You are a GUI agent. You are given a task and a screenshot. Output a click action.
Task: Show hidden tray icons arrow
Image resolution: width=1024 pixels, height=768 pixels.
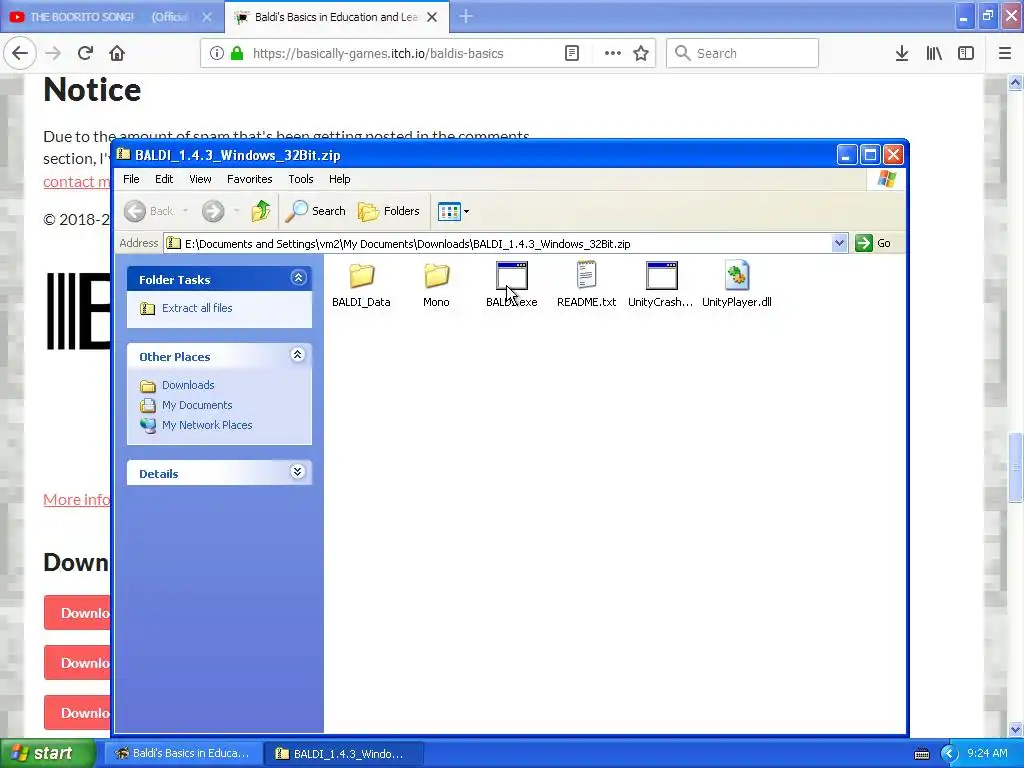pos(949,754)
